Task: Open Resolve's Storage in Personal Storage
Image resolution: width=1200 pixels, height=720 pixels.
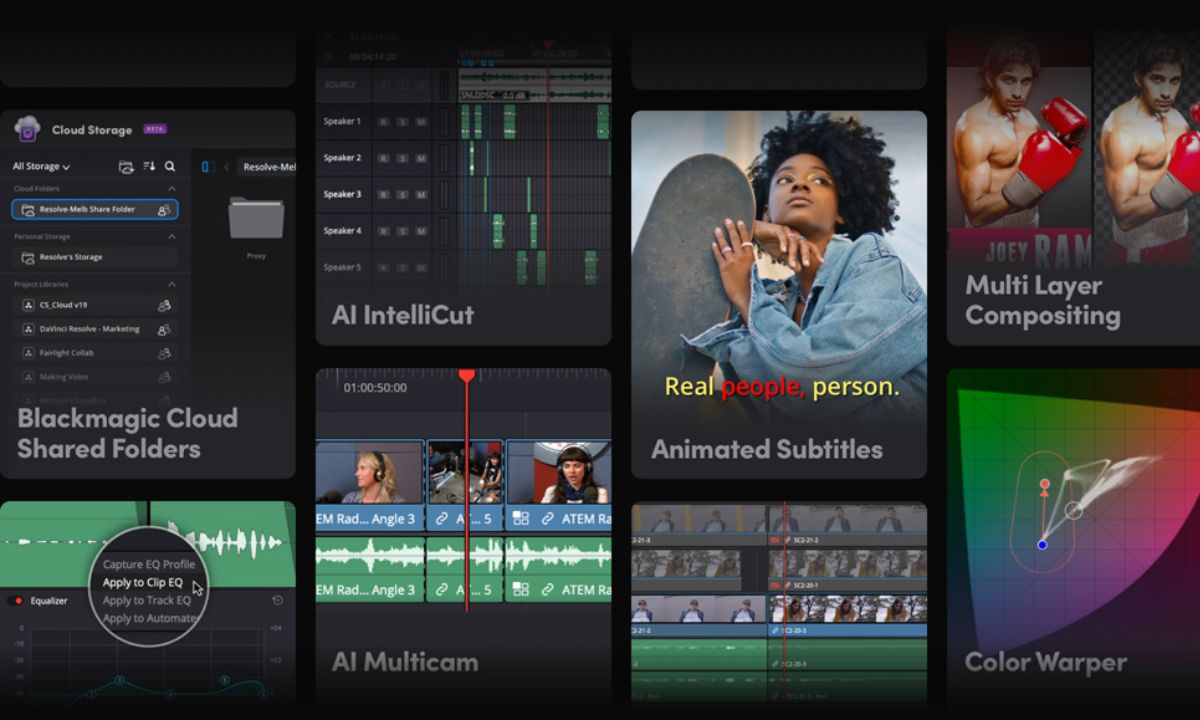Action: click(70, 257)
